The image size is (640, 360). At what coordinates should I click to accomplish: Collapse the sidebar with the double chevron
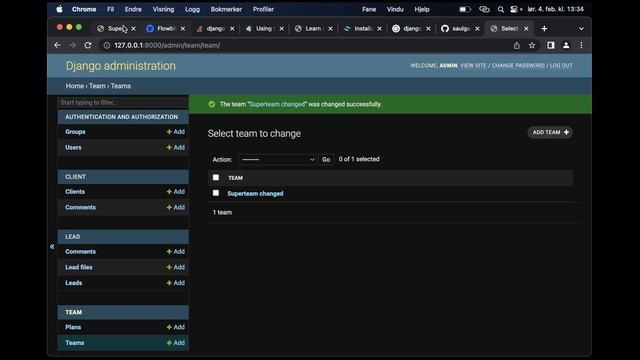[52, 247]
